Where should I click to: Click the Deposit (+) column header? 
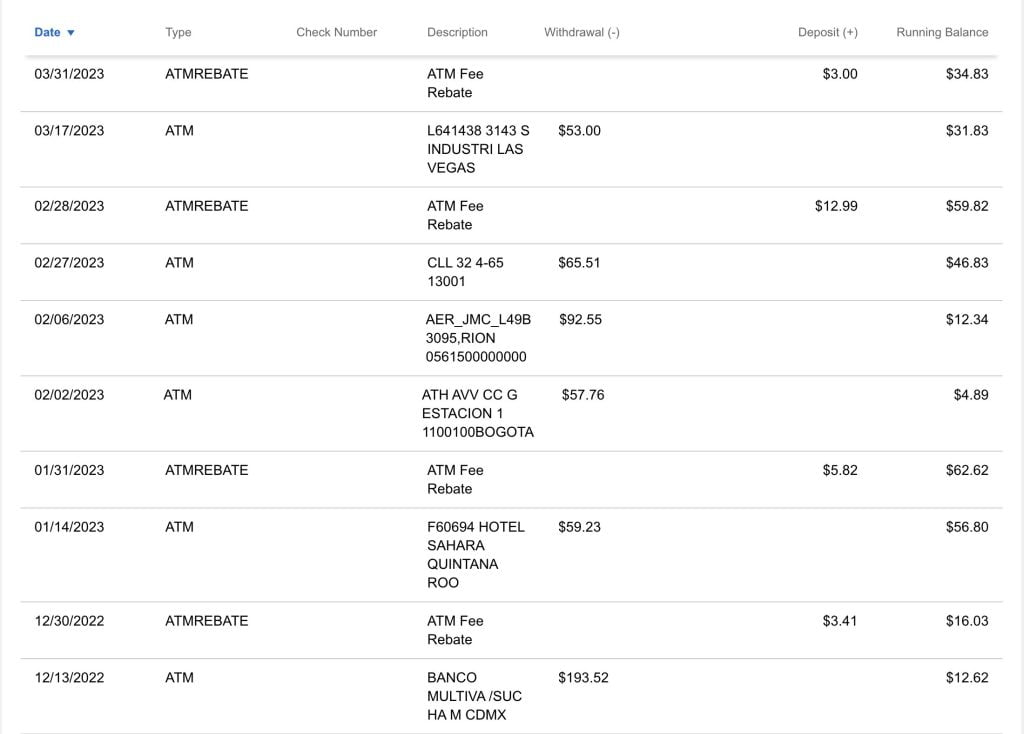click(x=827, y=32)
